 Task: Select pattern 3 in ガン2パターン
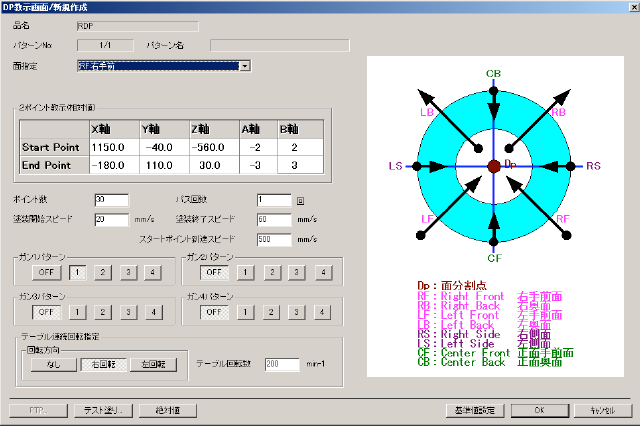[x=297, y=272]
